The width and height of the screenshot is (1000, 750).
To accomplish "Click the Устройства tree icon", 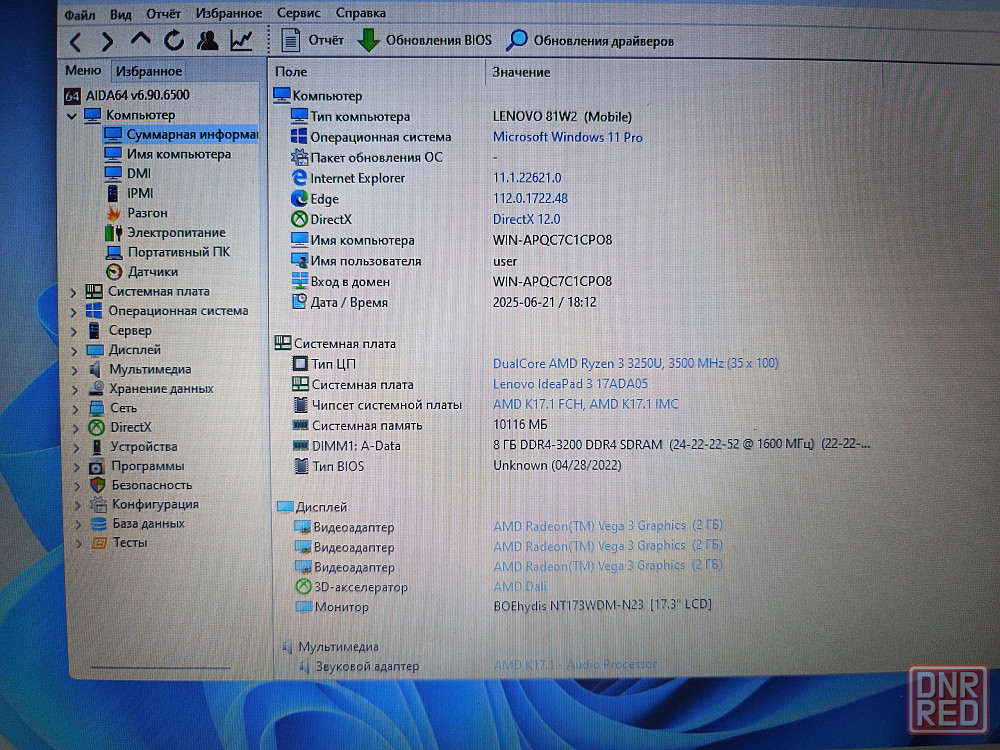I will [97, 447].
